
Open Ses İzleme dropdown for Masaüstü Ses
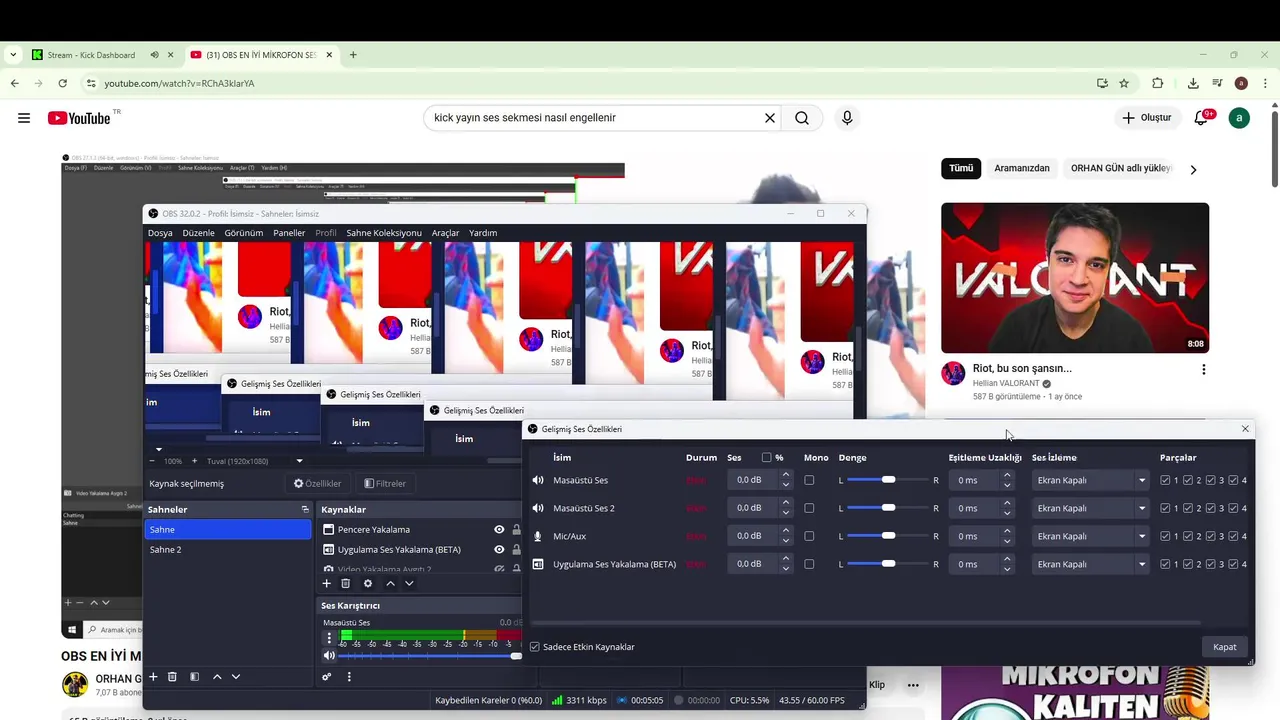pyautogui.click(x=1090, y=480)
